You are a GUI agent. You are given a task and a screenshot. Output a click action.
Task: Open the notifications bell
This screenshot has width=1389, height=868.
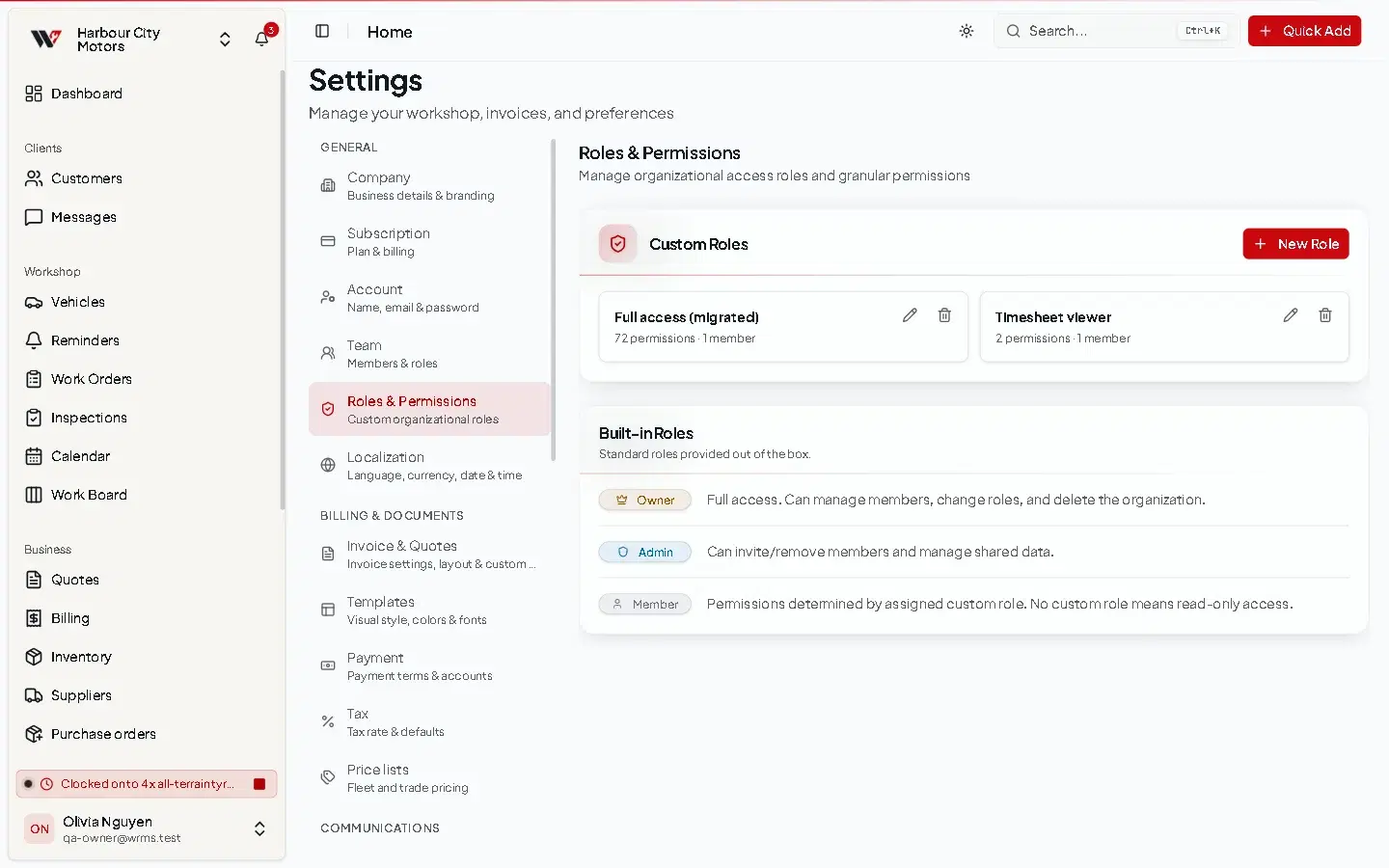(261, 39)
